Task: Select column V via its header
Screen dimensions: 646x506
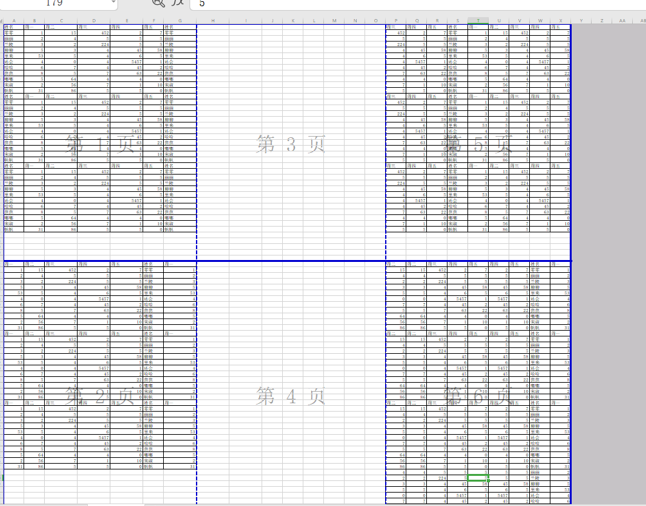Action: coord(520,21)
